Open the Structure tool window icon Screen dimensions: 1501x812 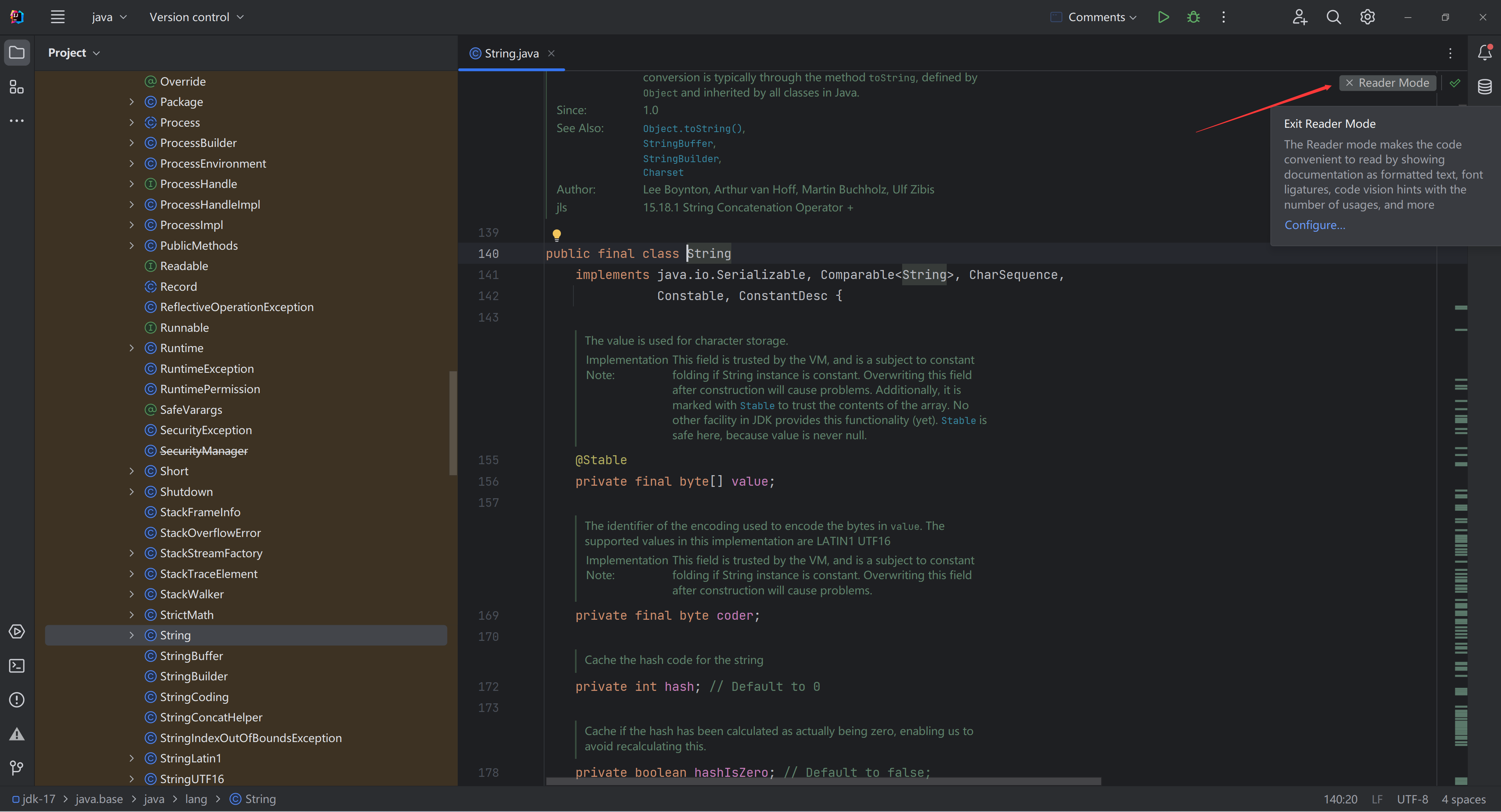[17, 87]
